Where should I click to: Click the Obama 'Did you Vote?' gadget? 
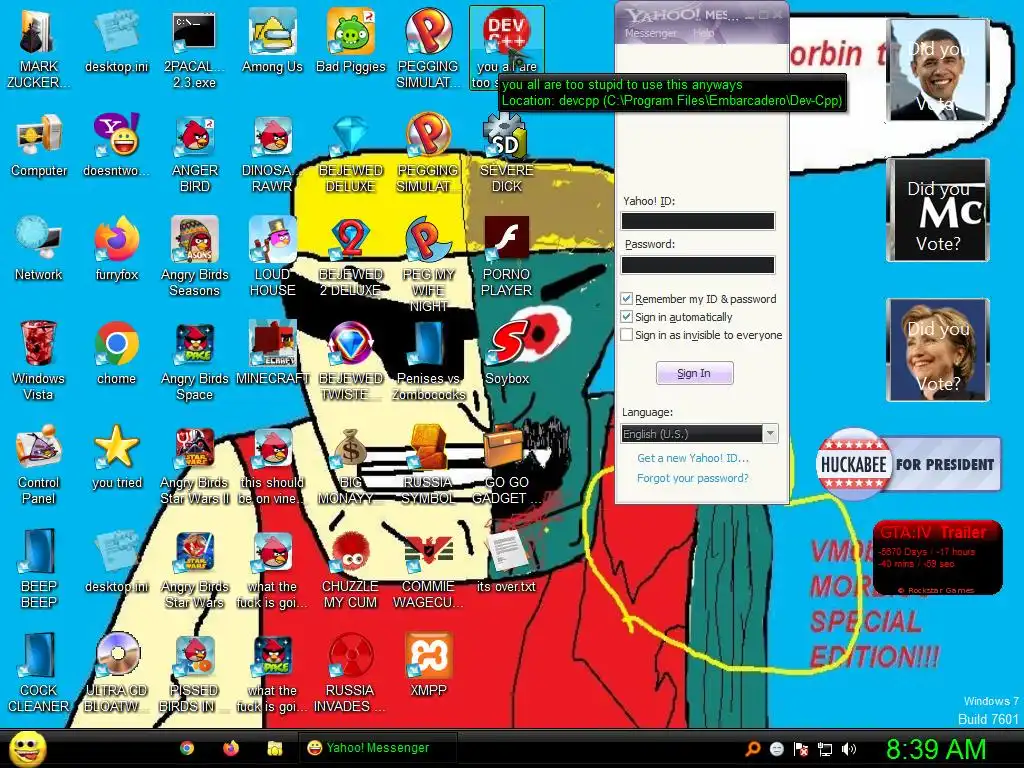[x=937, y=70]
